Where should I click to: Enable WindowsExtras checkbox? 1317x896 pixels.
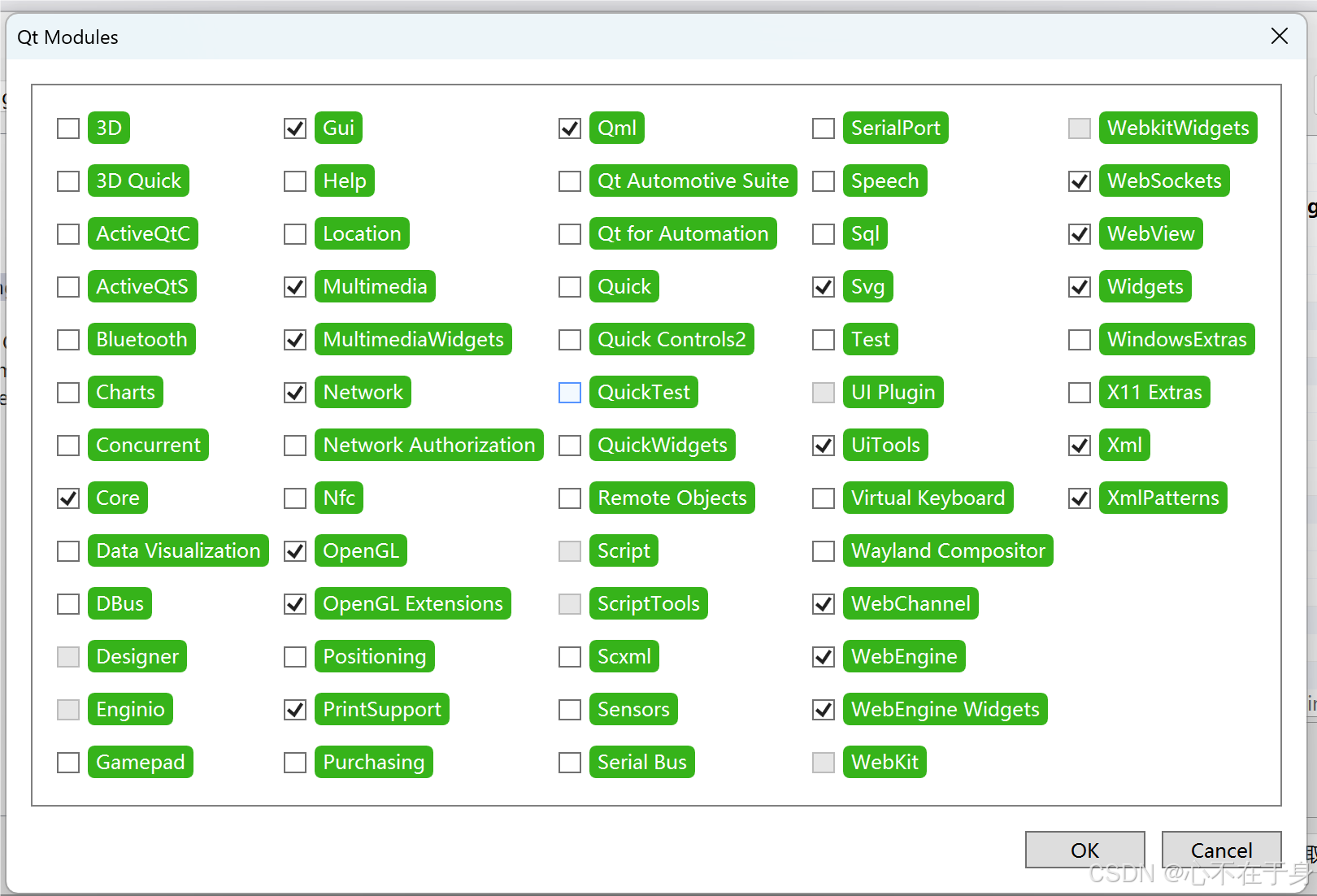tap(1080, 340)
